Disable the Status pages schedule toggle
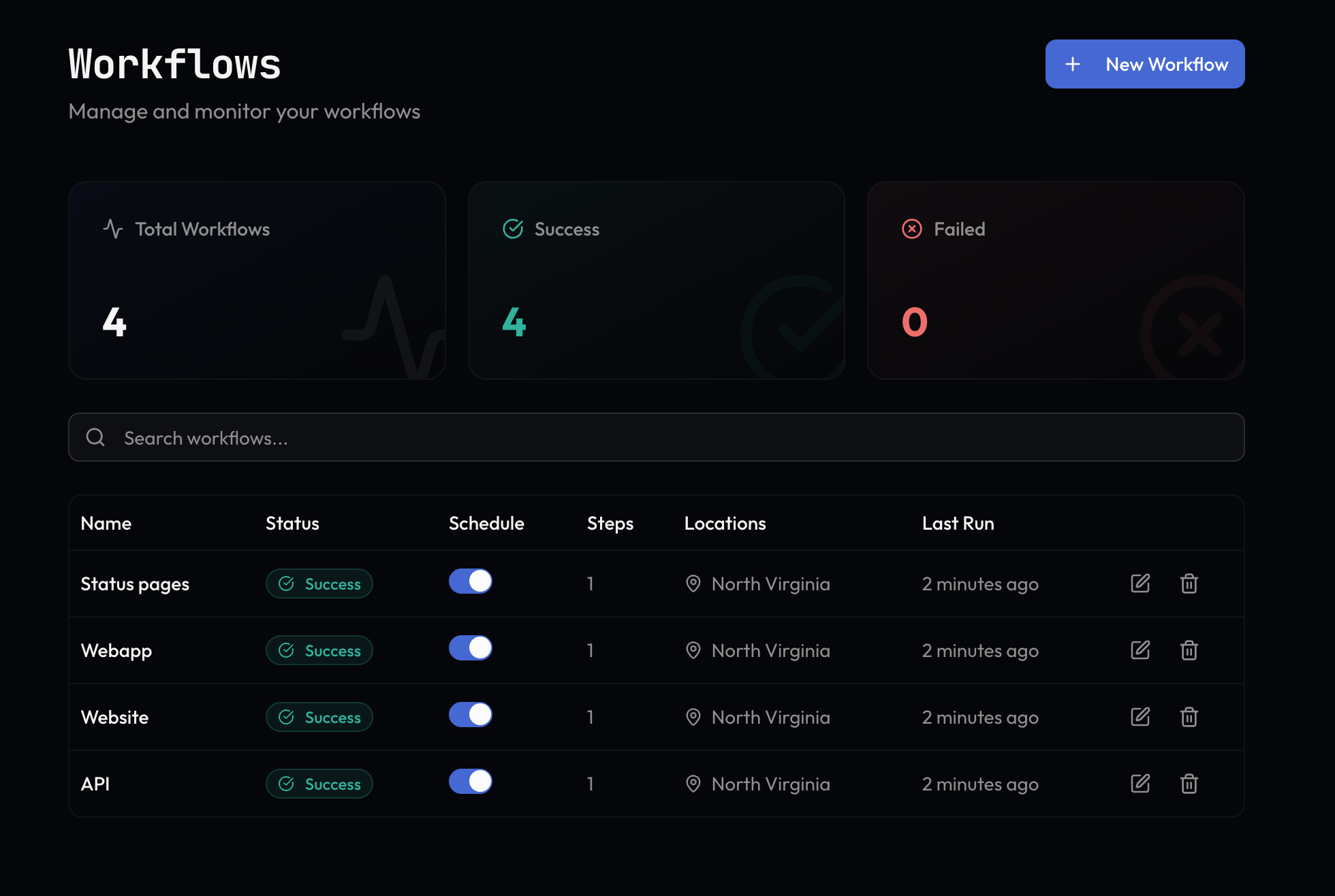 tap(470, 581)
